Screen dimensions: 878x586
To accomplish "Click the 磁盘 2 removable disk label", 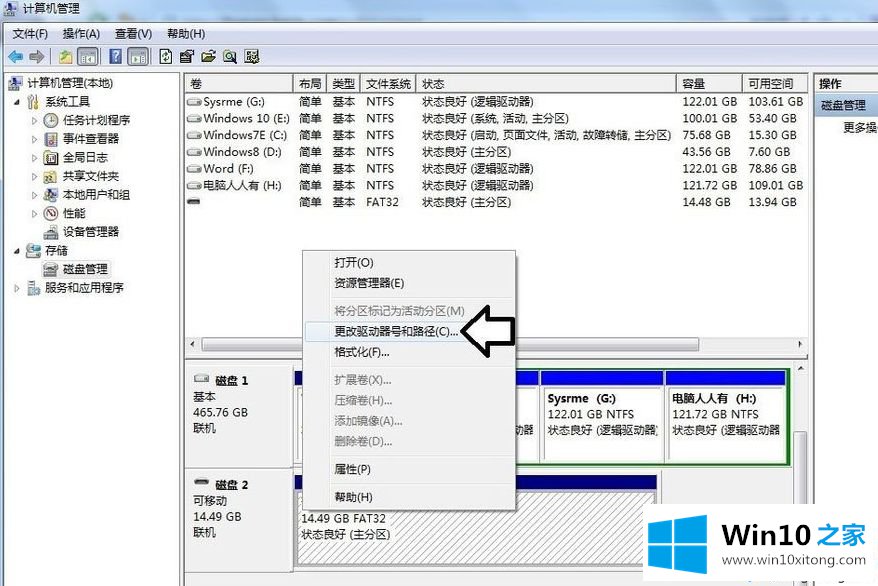I will pos(231,485).
